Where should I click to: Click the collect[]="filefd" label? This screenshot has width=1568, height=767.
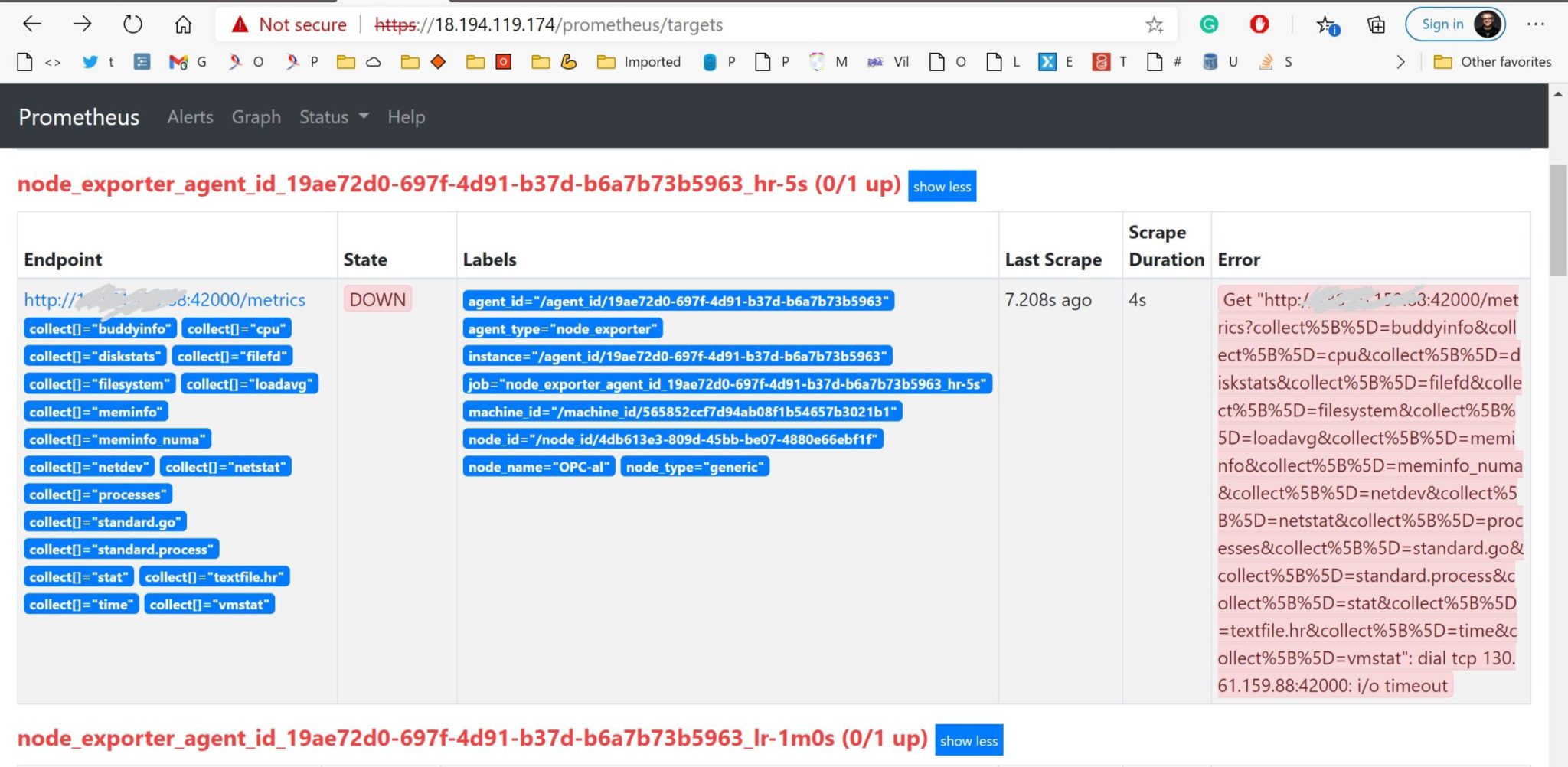click(x=232, y=357)
